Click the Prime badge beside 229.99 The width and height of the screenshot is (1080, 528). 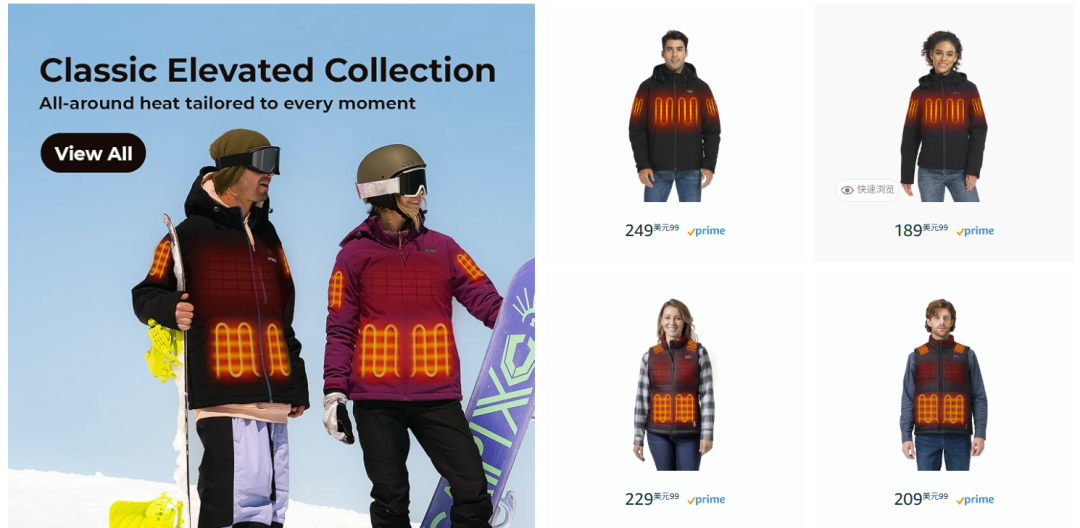tap(706, 500)
